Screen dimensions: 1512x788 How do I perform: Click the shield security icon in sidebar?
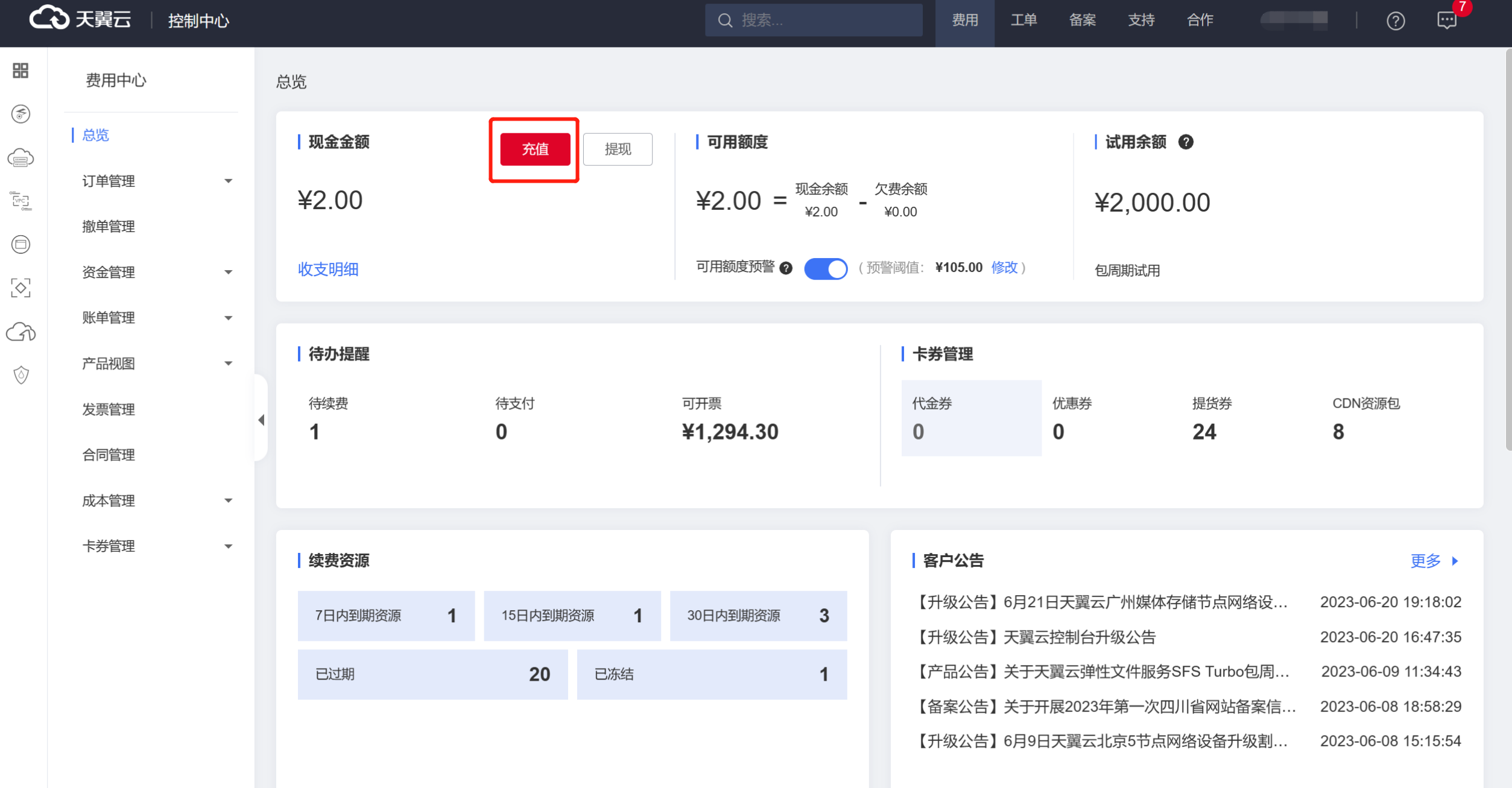coord(21,375)
